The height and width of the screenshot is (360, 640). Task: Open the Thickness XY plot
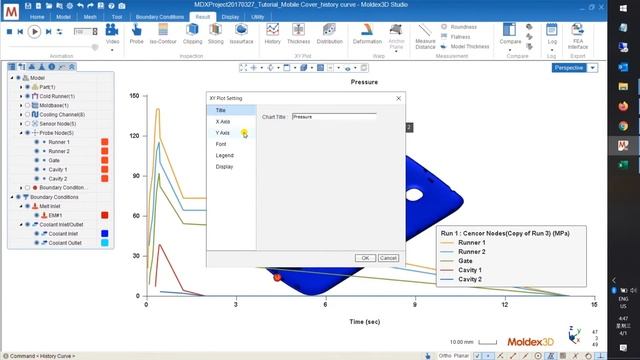(298, 34)
